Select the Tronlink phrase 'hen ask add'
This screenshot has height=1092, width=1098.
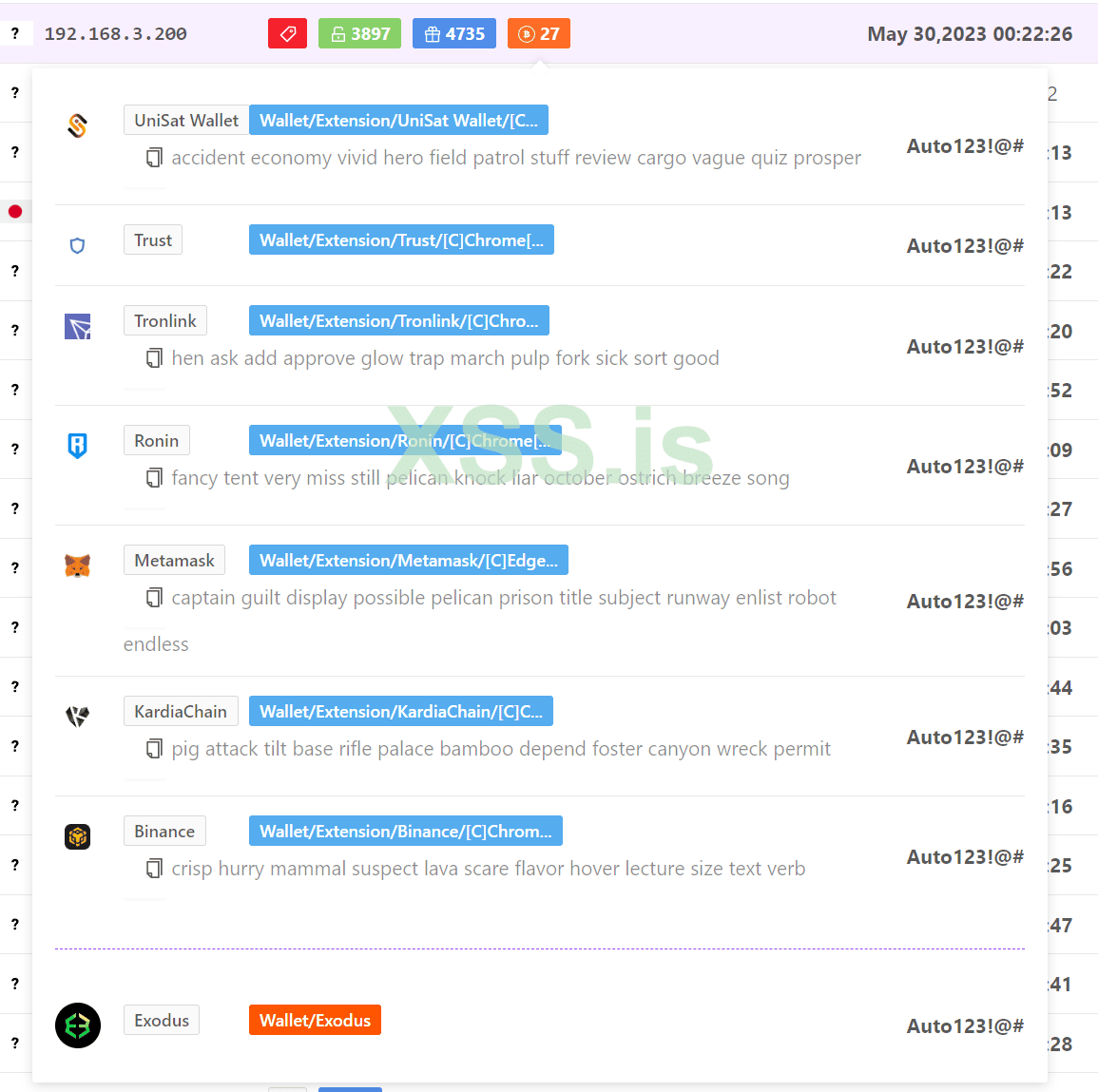coord(445,358)
